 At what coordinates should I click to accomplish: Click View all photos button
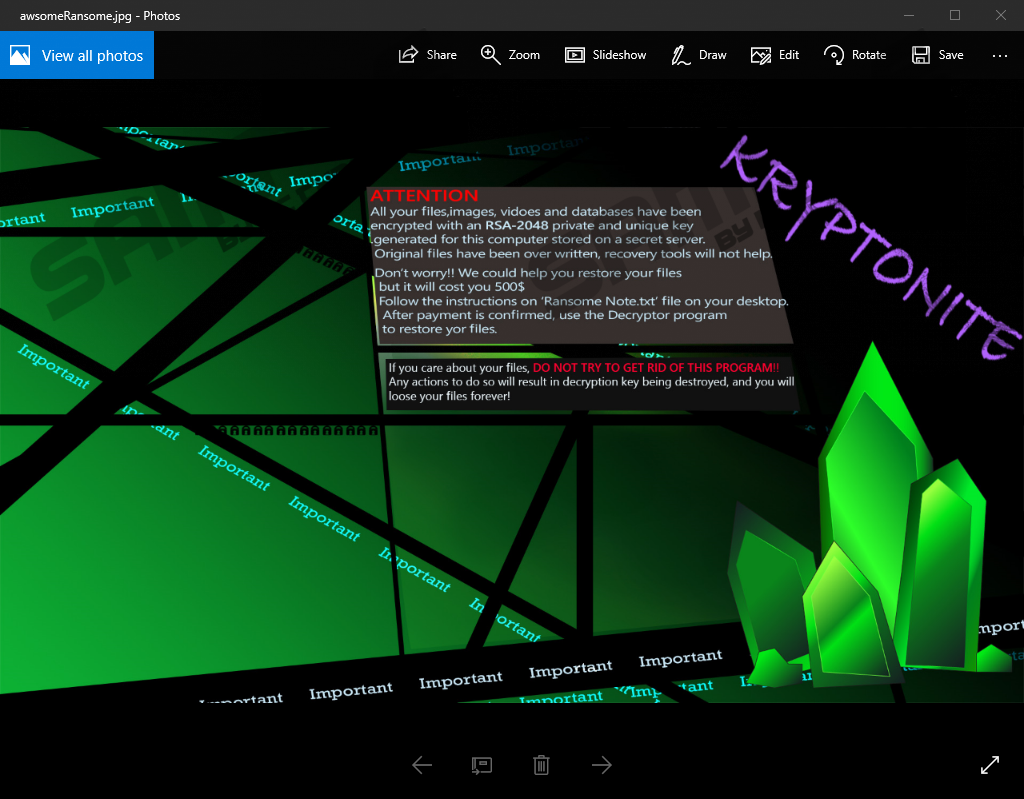[x=77, y=55]
